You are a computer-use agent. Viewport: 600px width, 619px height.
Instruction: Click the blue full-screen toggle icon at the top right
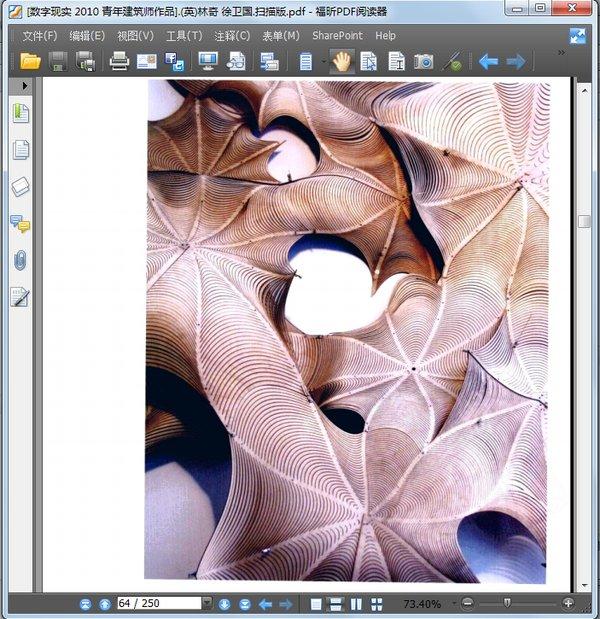click(x=578, y=36)
